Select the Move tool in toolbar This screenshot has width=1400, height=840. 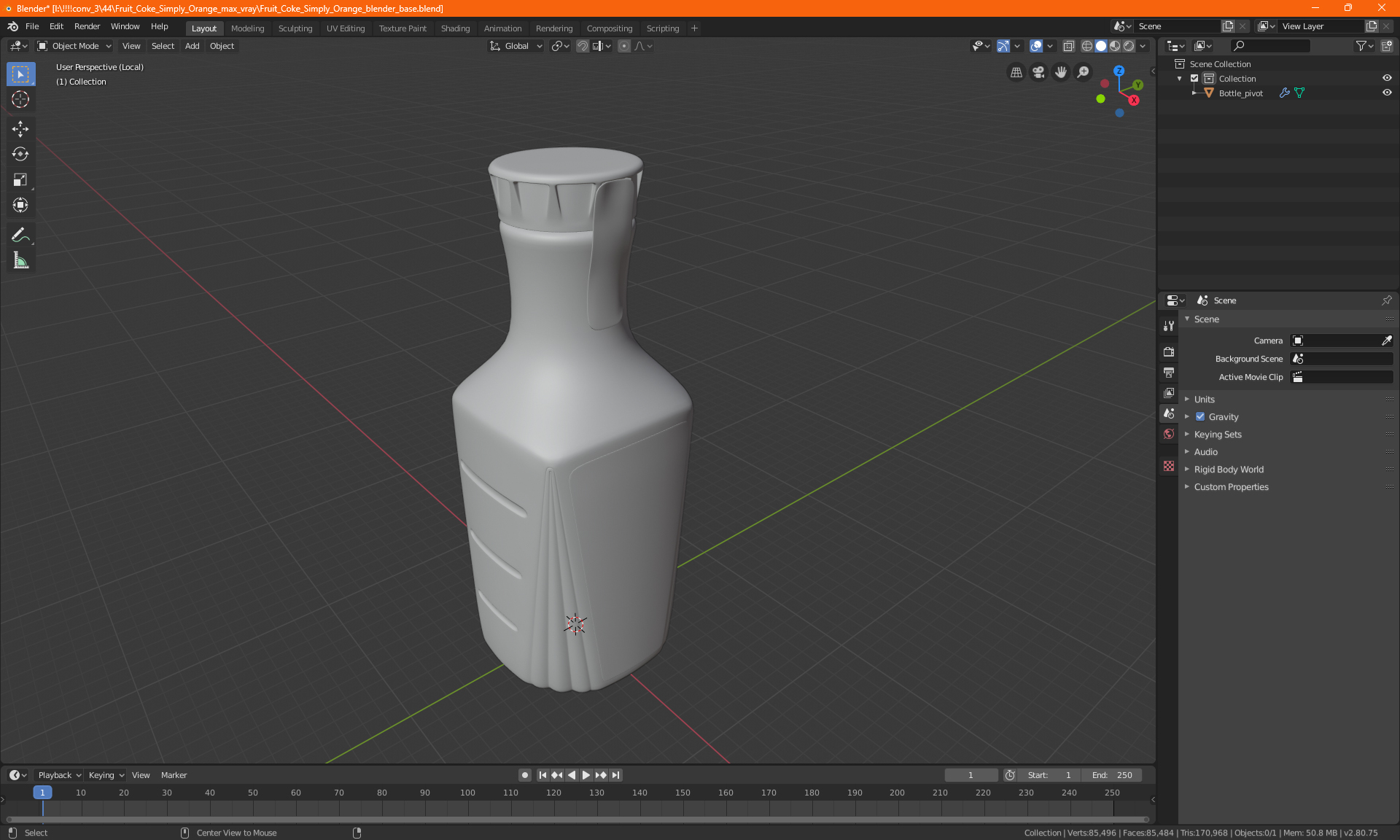pos(20,129)
